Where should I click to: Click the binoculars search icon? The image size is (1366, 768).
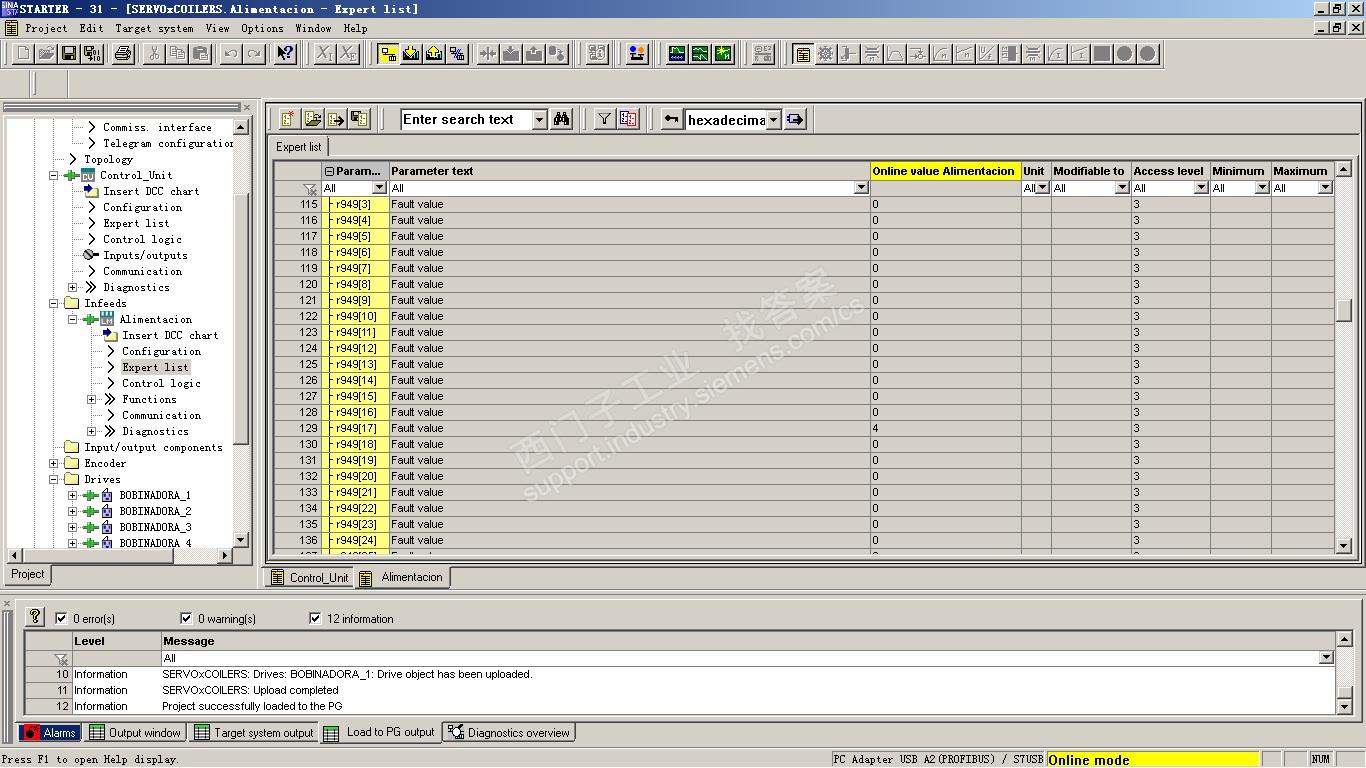562,119
